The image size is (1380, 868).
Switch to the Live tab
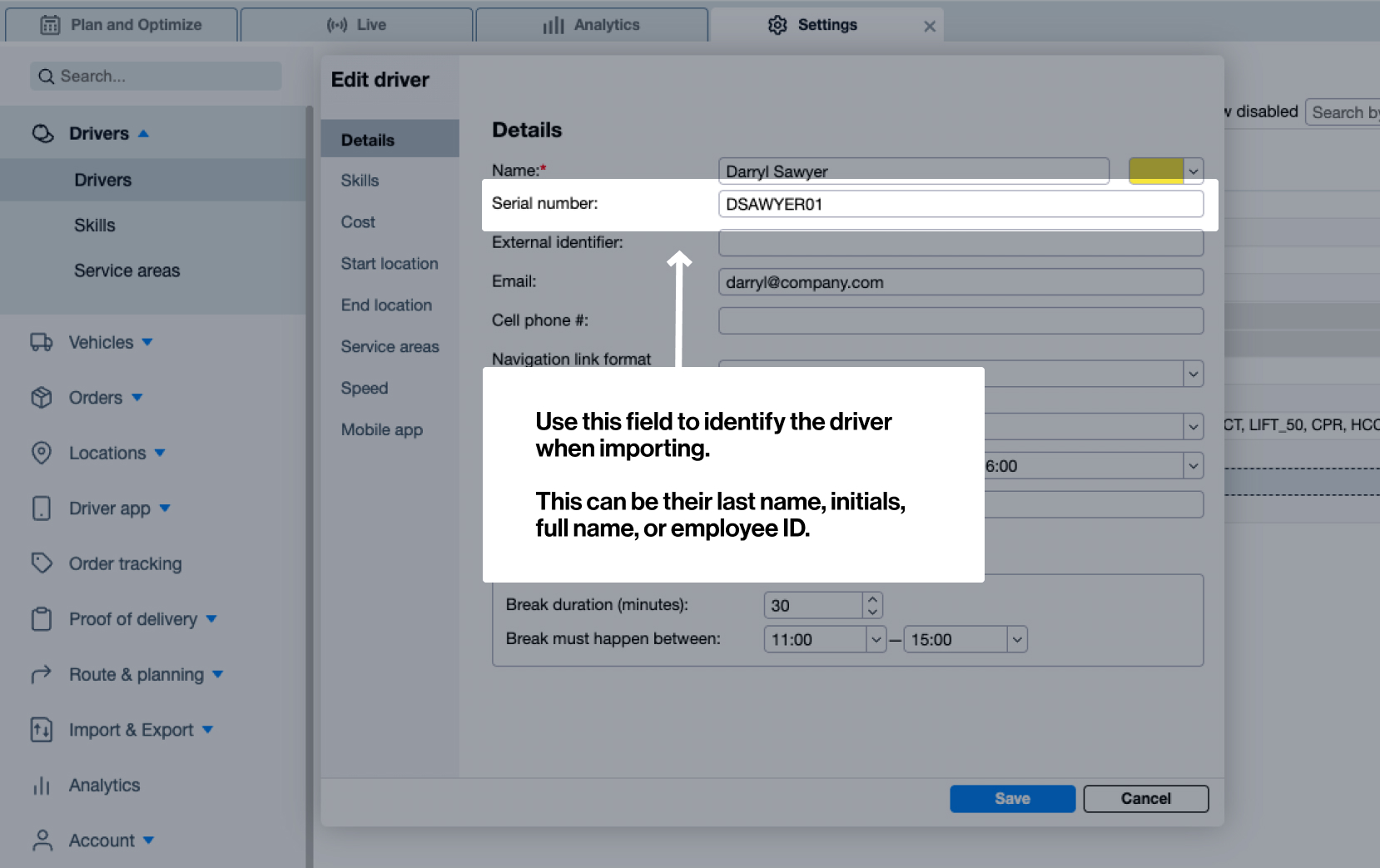coord(356,25)
